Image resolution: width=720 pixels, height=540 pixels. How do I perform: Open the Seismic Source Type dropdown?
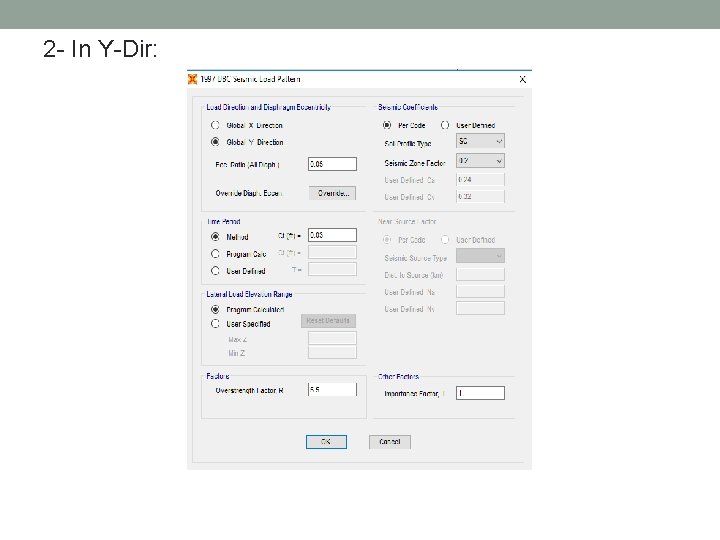tap(480, 256)
